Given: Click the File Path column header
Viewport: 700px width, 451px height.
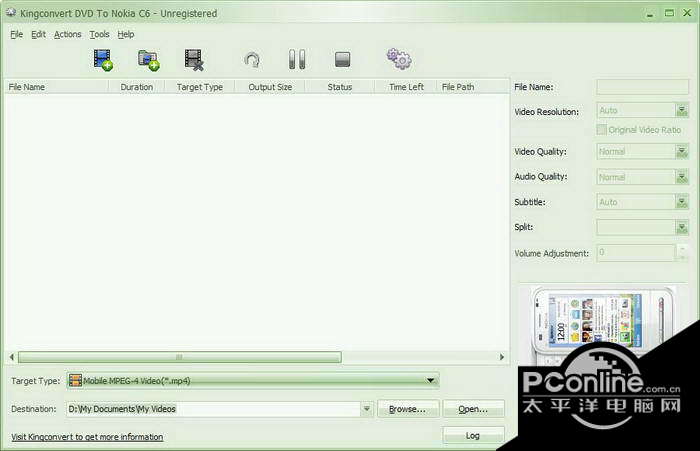Looking at the screenshot, I should point(473,87).
